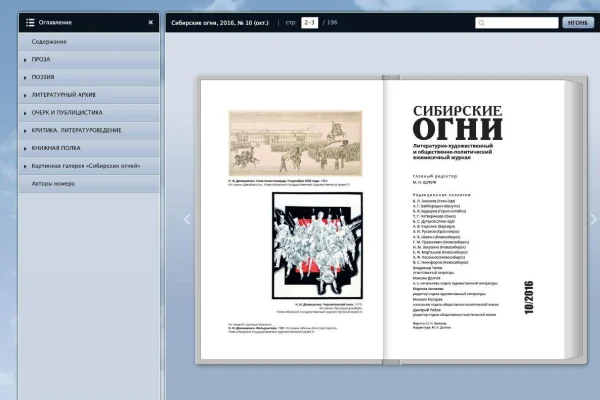Click the ИГОНЬ search button
This screenshot has height=400, width=600.
coord(578,23)
